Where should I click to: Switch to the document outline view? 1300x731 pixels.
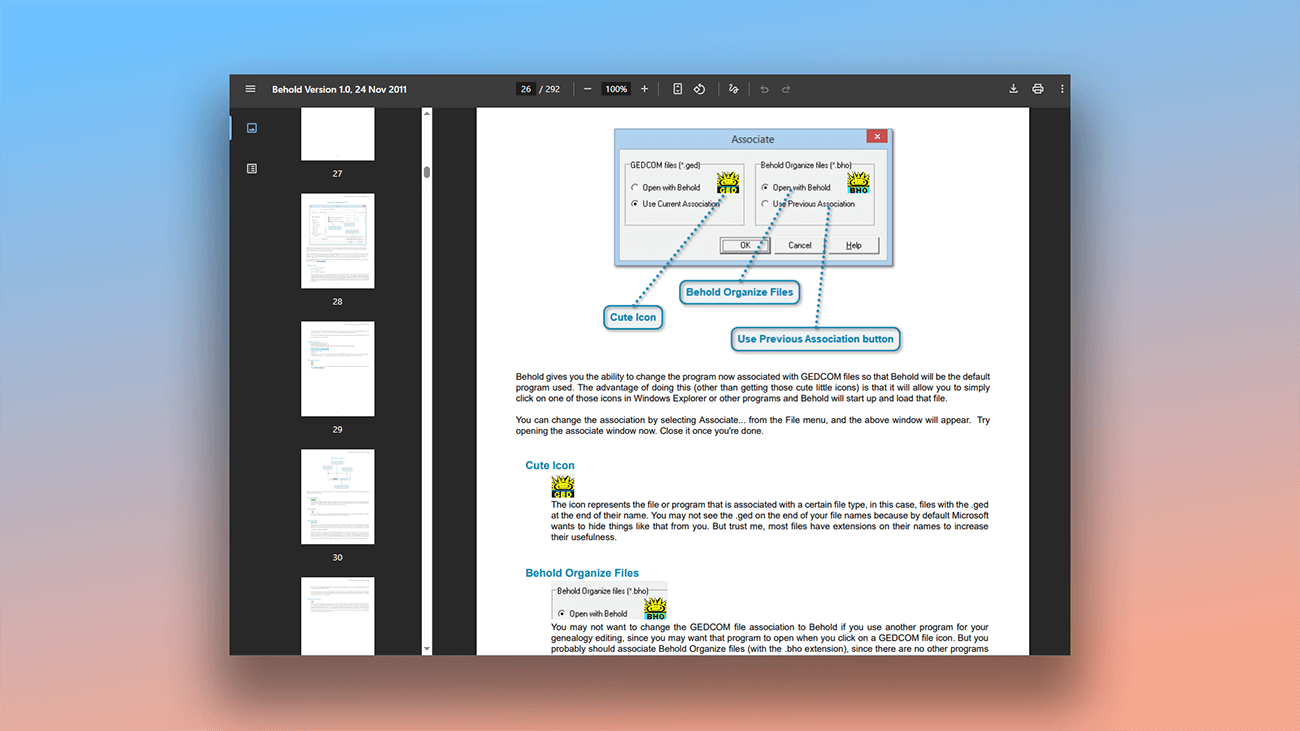click(251, 168)
